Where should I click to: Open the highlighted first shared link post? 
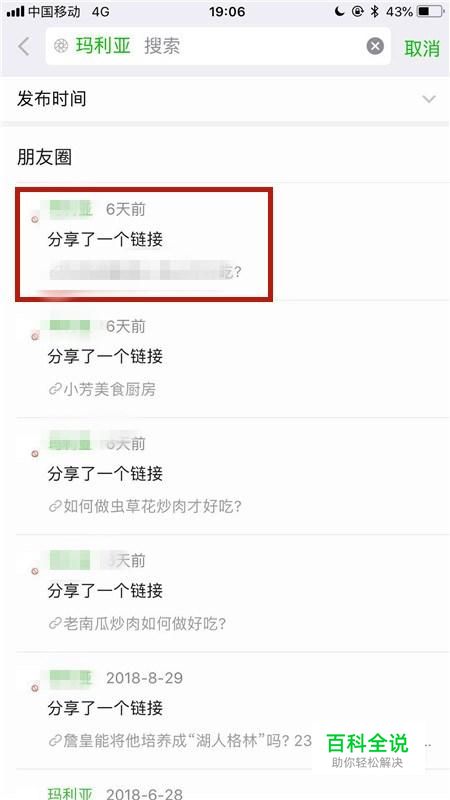pos(144,244)
